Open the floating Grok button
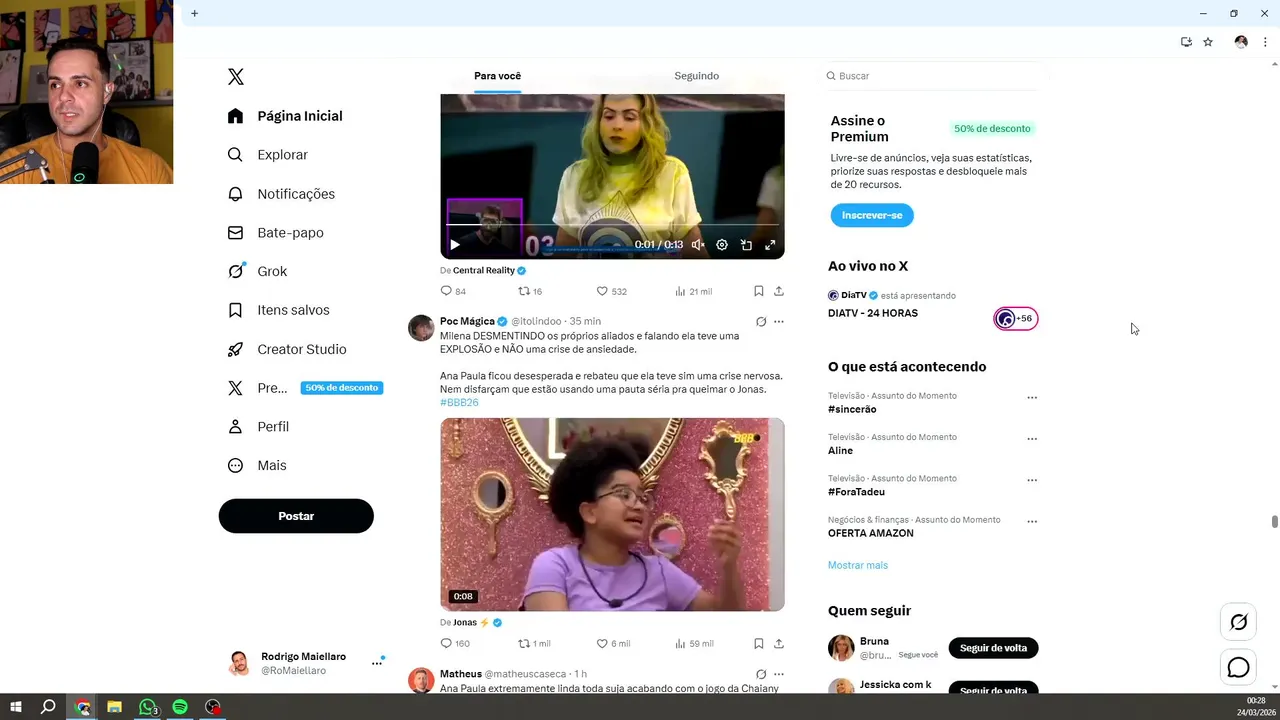The width and height of the screenshot is (1280, 720). [1239, 622]
